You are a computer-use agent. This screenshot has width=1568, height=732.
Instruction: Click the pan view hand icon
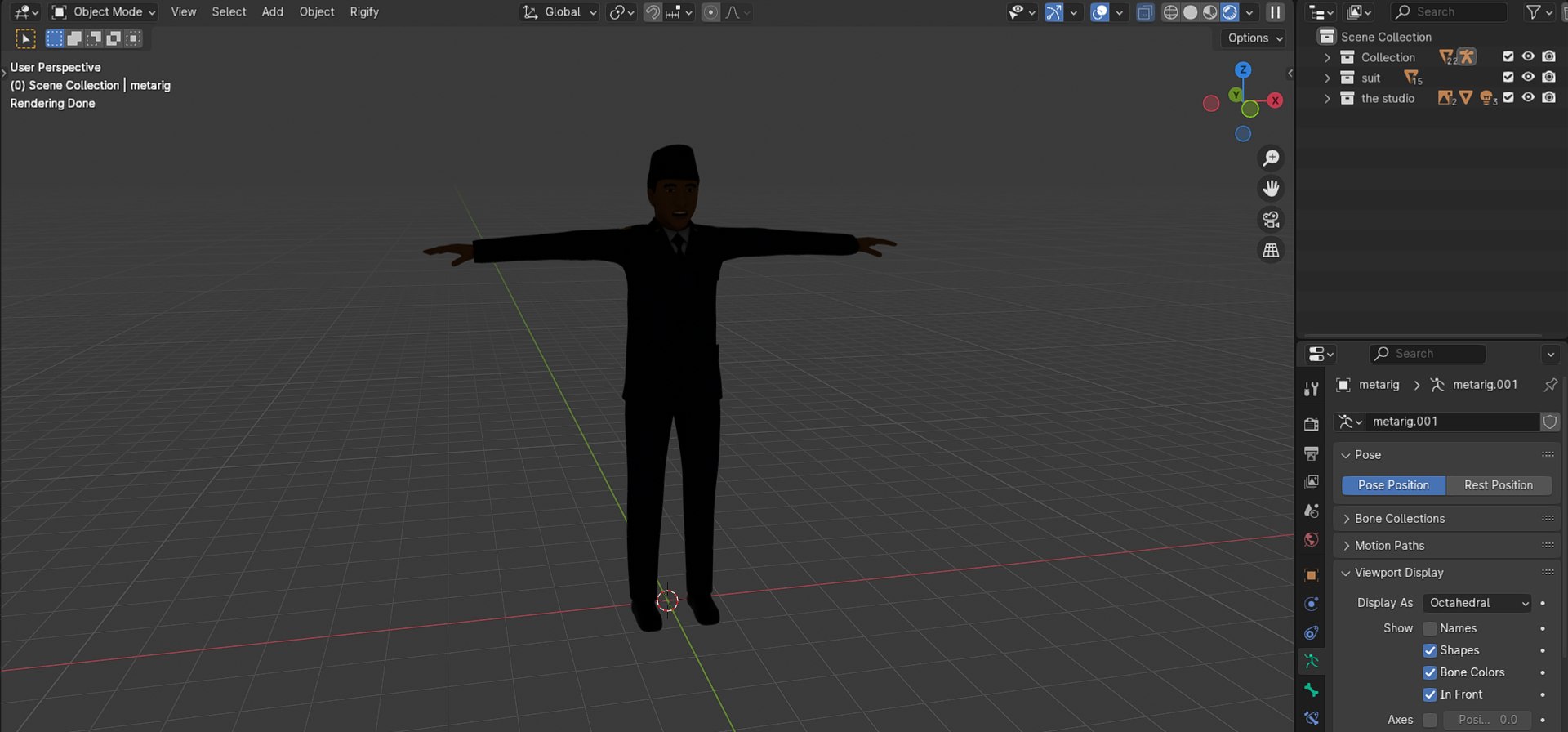click(x=1271, y=189)
